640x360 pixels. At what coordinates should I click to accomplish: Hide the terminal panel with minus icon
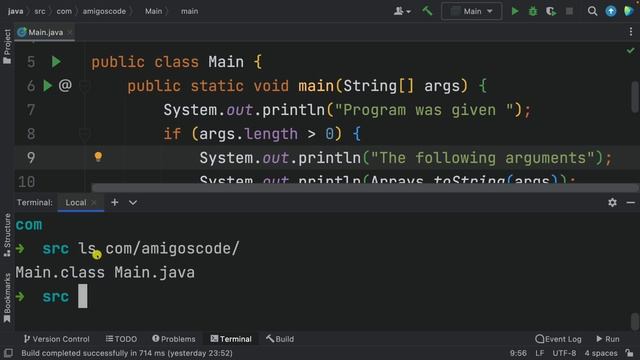click(x=631, y=202)
